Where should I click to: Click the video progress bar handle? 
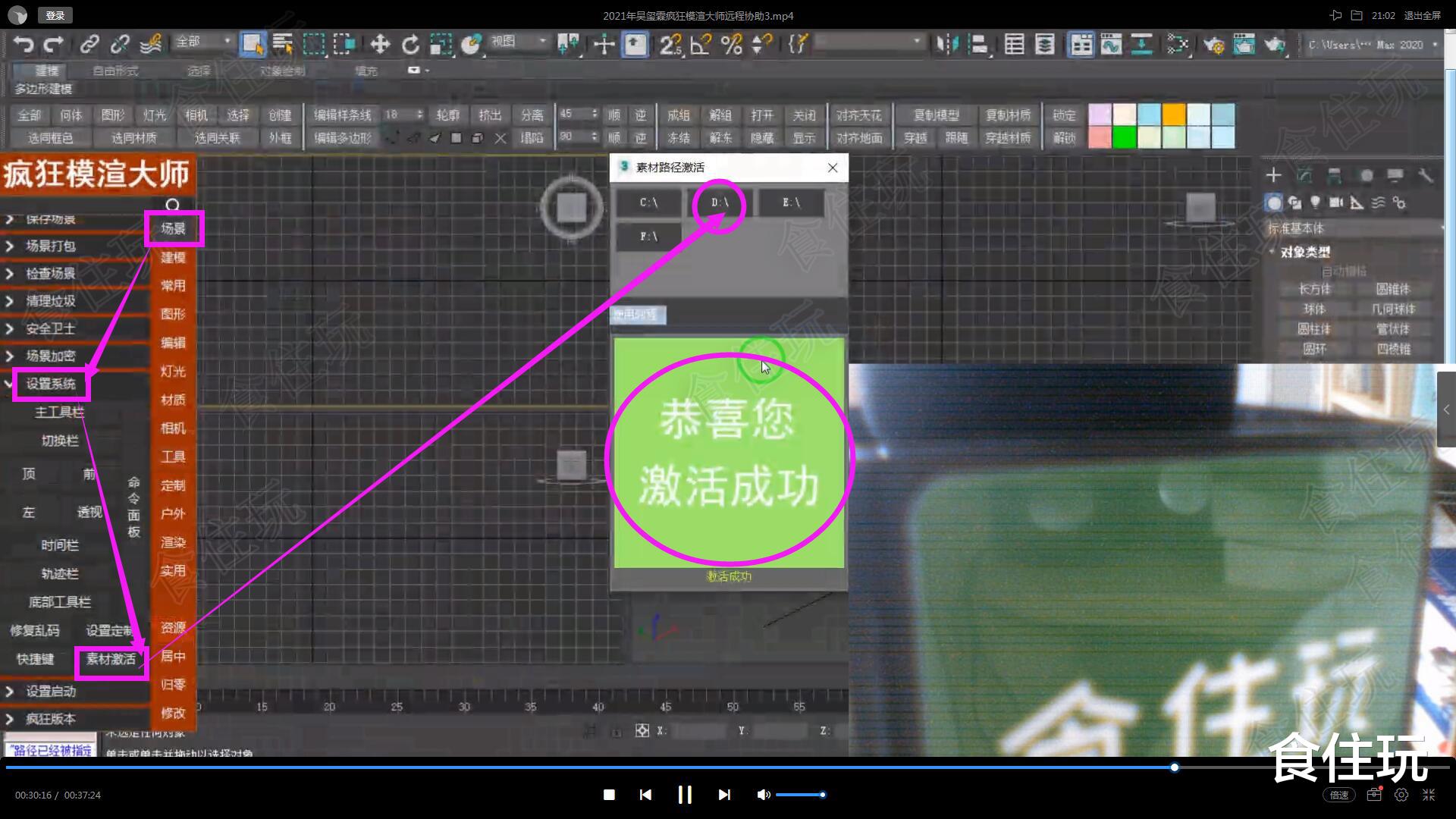1174,767
